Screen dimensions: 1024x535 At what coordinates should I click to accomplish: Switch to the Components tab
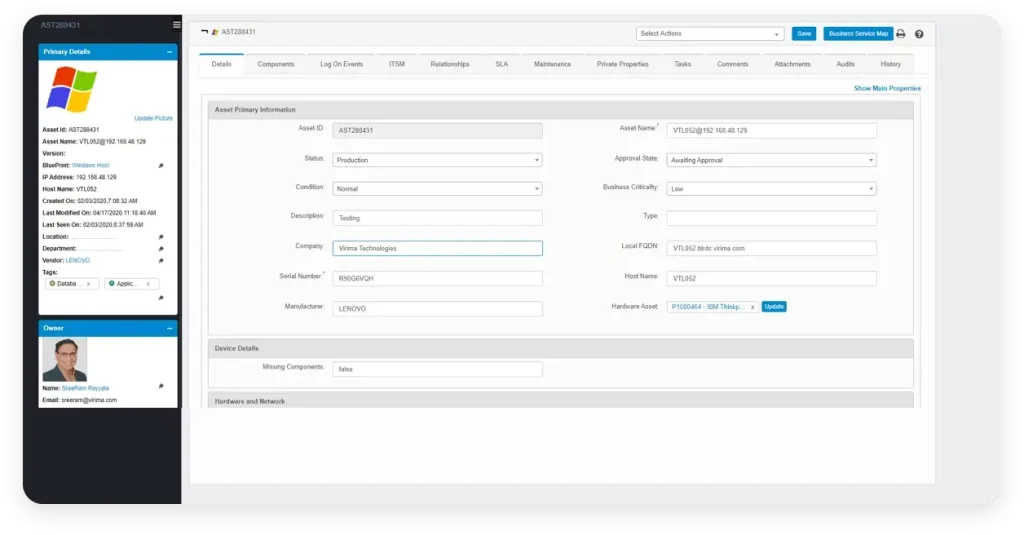[x=276, y=64]
